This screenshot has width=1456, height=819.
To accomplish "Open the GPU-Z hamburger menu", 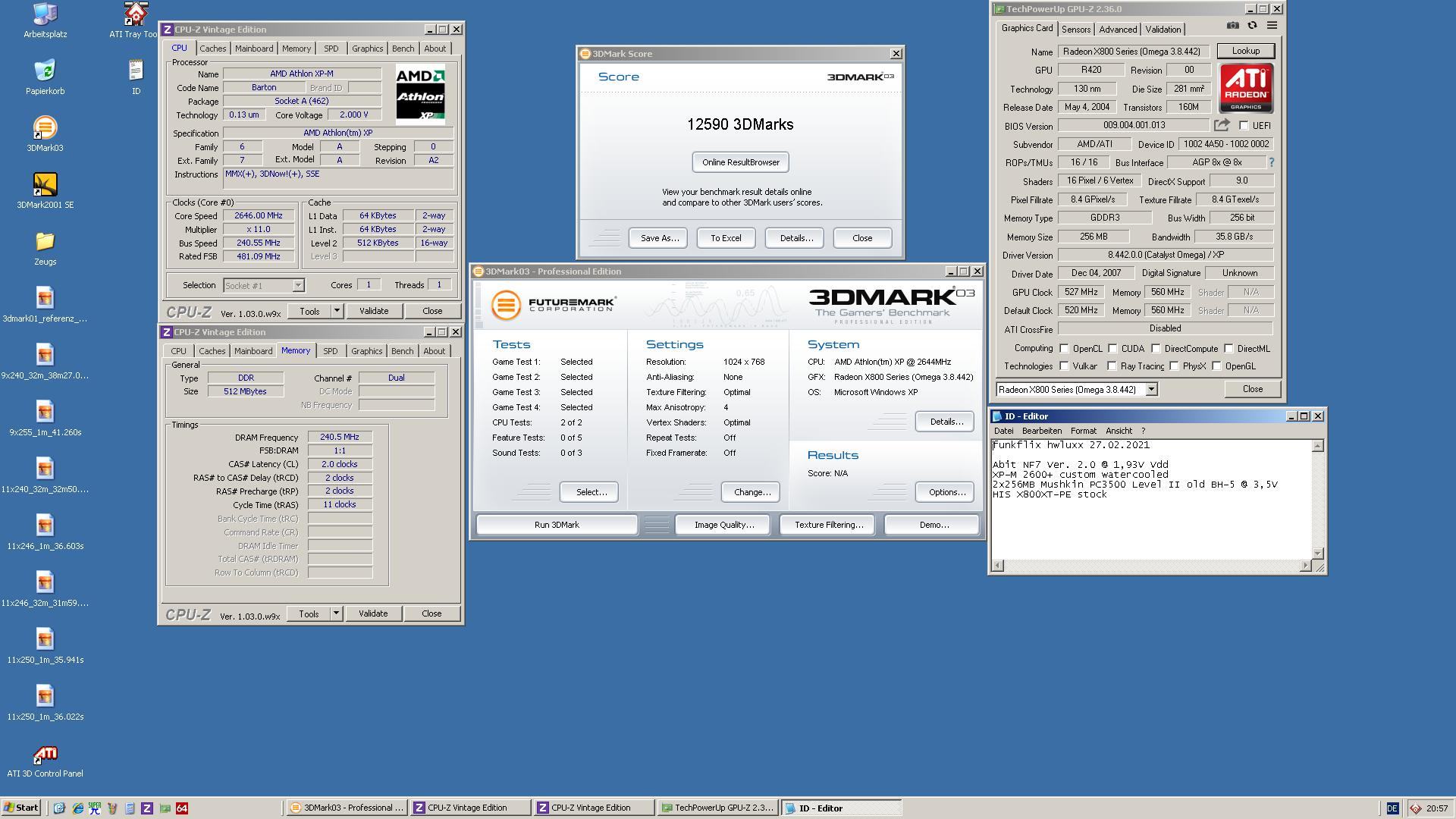I will click(1272, 25).
